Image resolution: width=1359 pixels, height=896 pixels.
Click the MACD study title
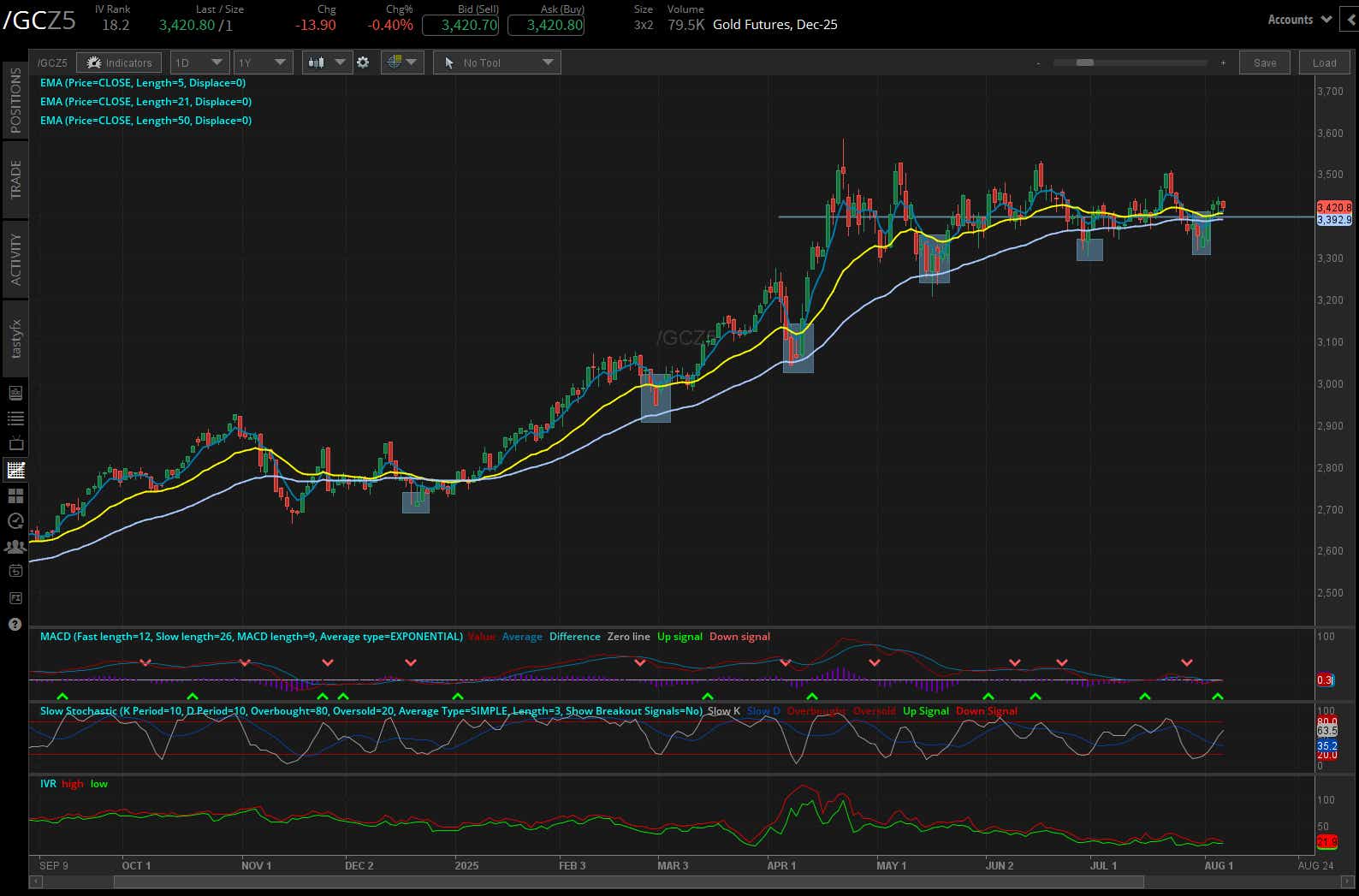[251, 637]
